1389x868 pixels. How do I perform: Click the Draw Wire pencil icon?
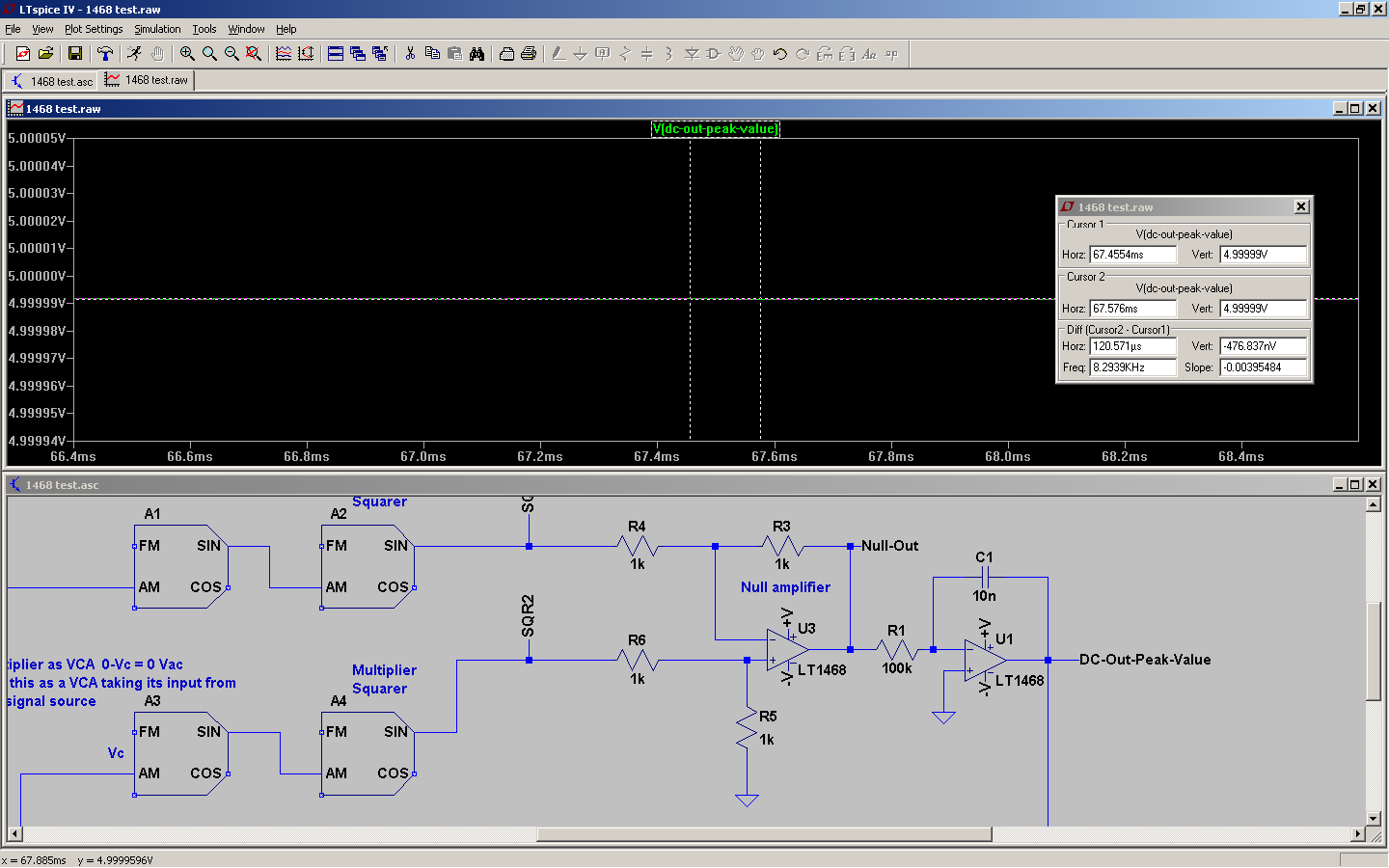coord(558,54)
